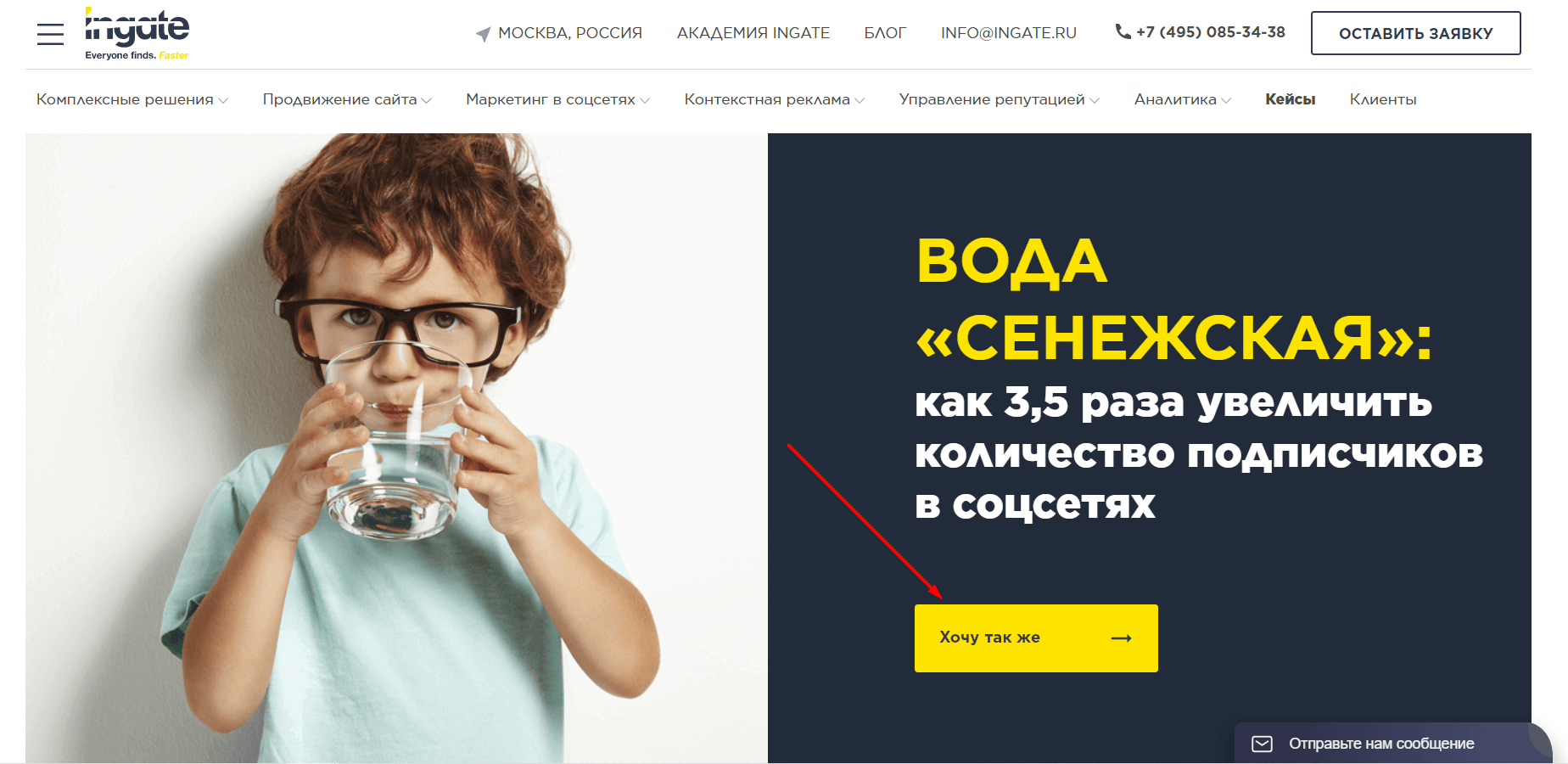Click the envelope icon in message widget
This screenshot has height=764, width=1568.
(x=1263, y=744)
